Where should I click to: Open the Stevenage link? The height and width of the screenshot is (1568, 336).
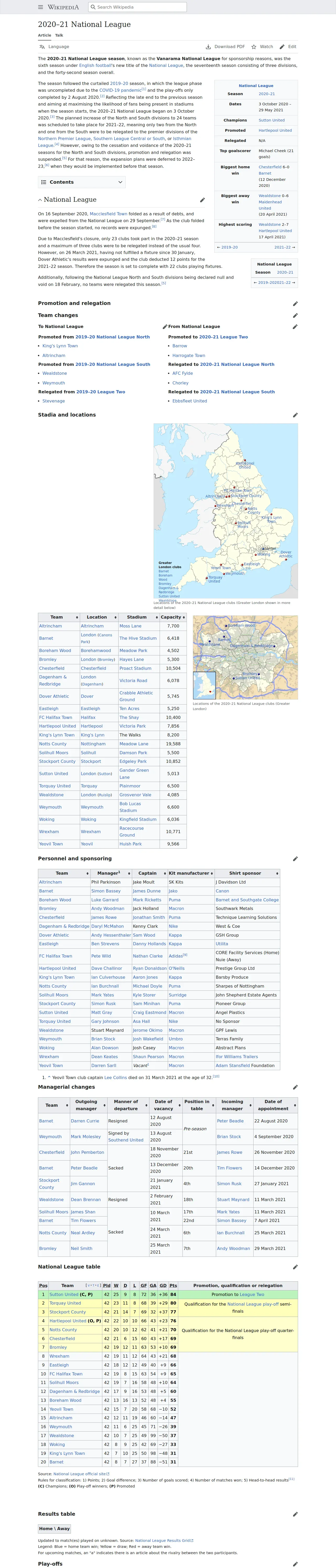pos(54,401)
